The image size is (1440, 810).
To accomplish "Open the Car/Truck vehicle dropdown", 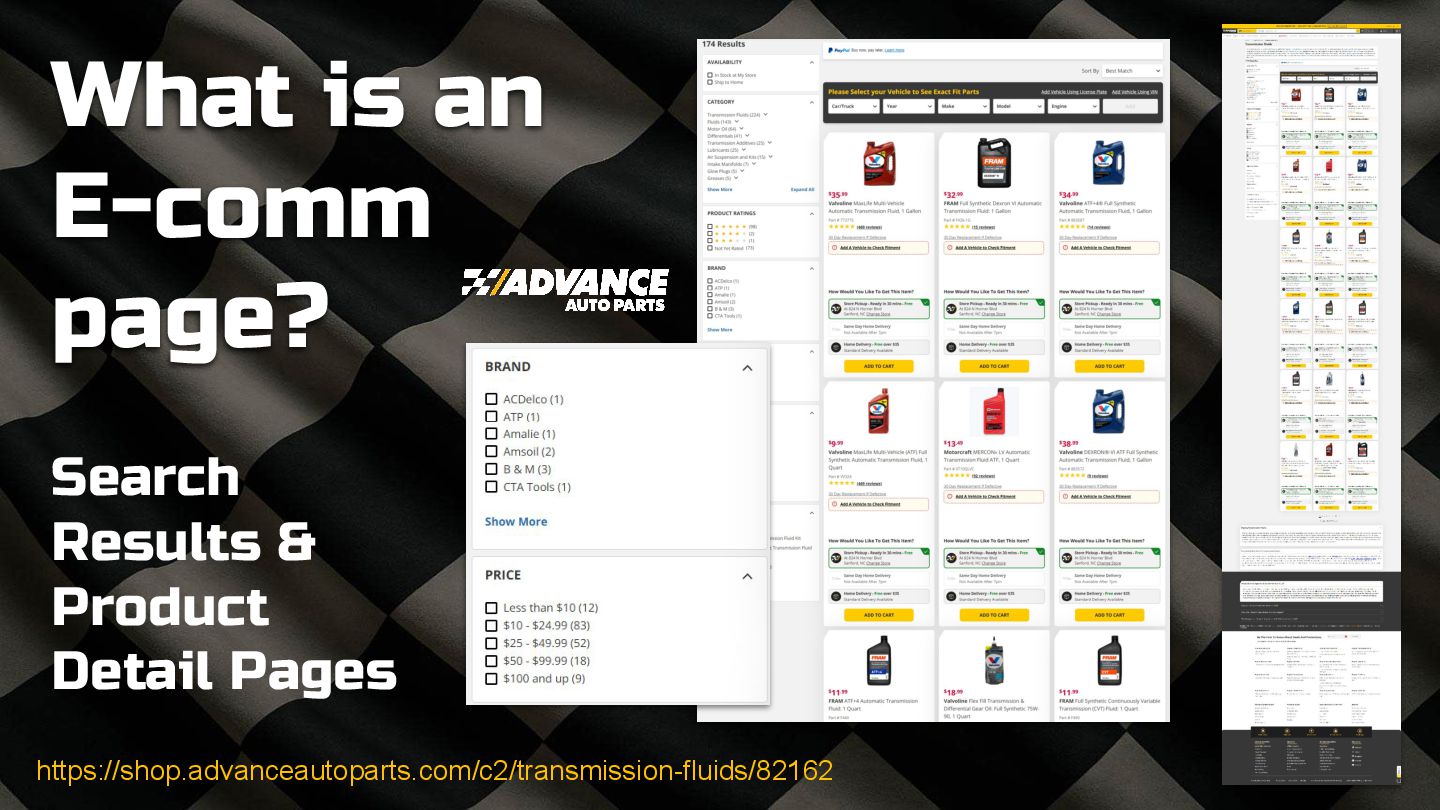I will click(853, 106).
